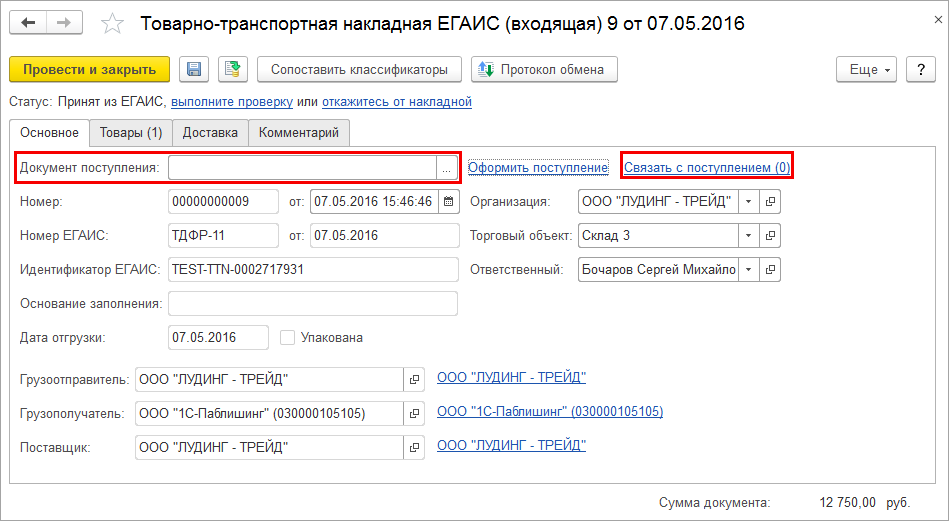Open the Ответственный dropdown list
The image size is (949, 521).
point(748,270)
